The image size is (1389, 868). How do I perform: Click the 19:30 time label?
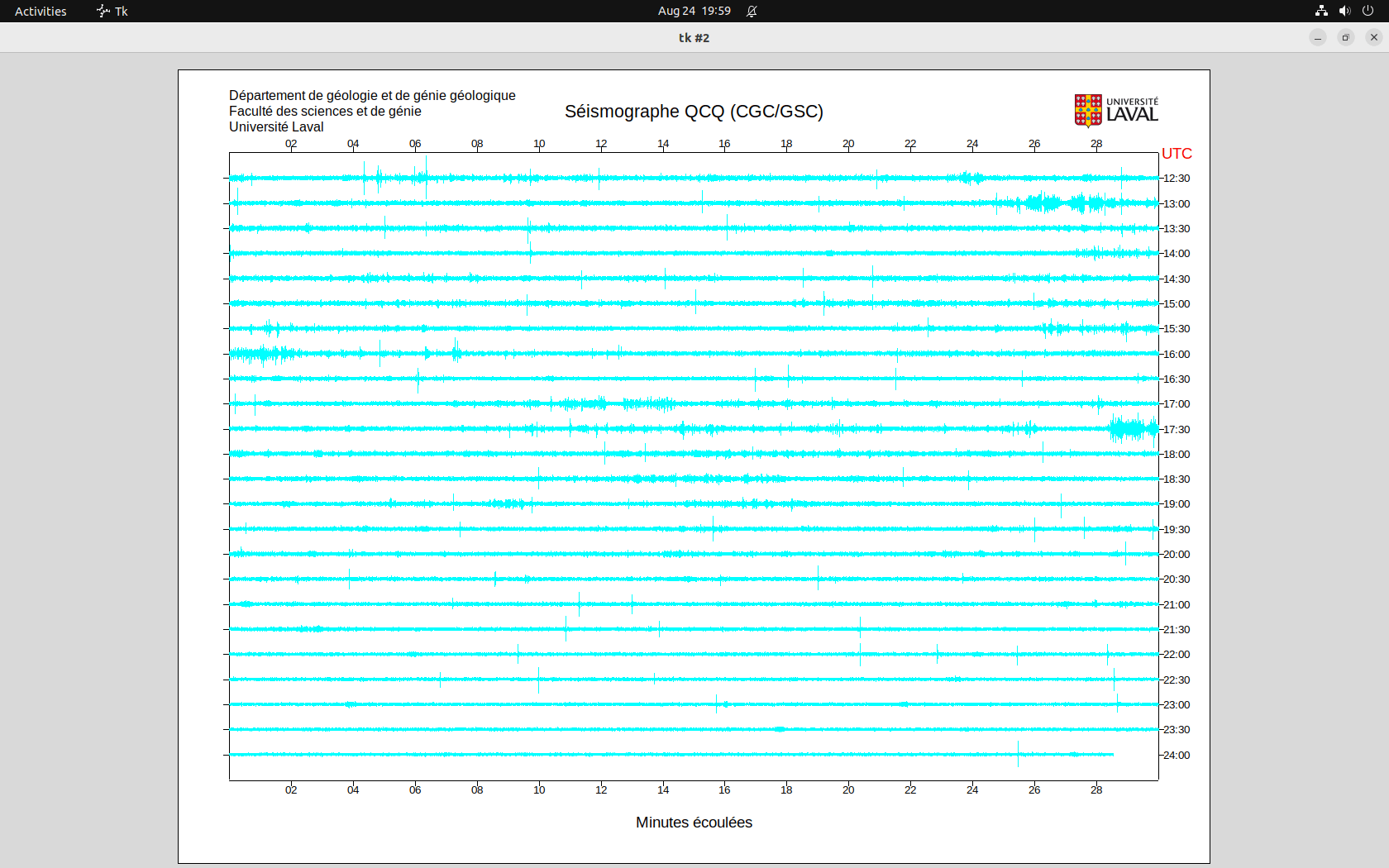pyautogui.click(x=1177, y=530)
